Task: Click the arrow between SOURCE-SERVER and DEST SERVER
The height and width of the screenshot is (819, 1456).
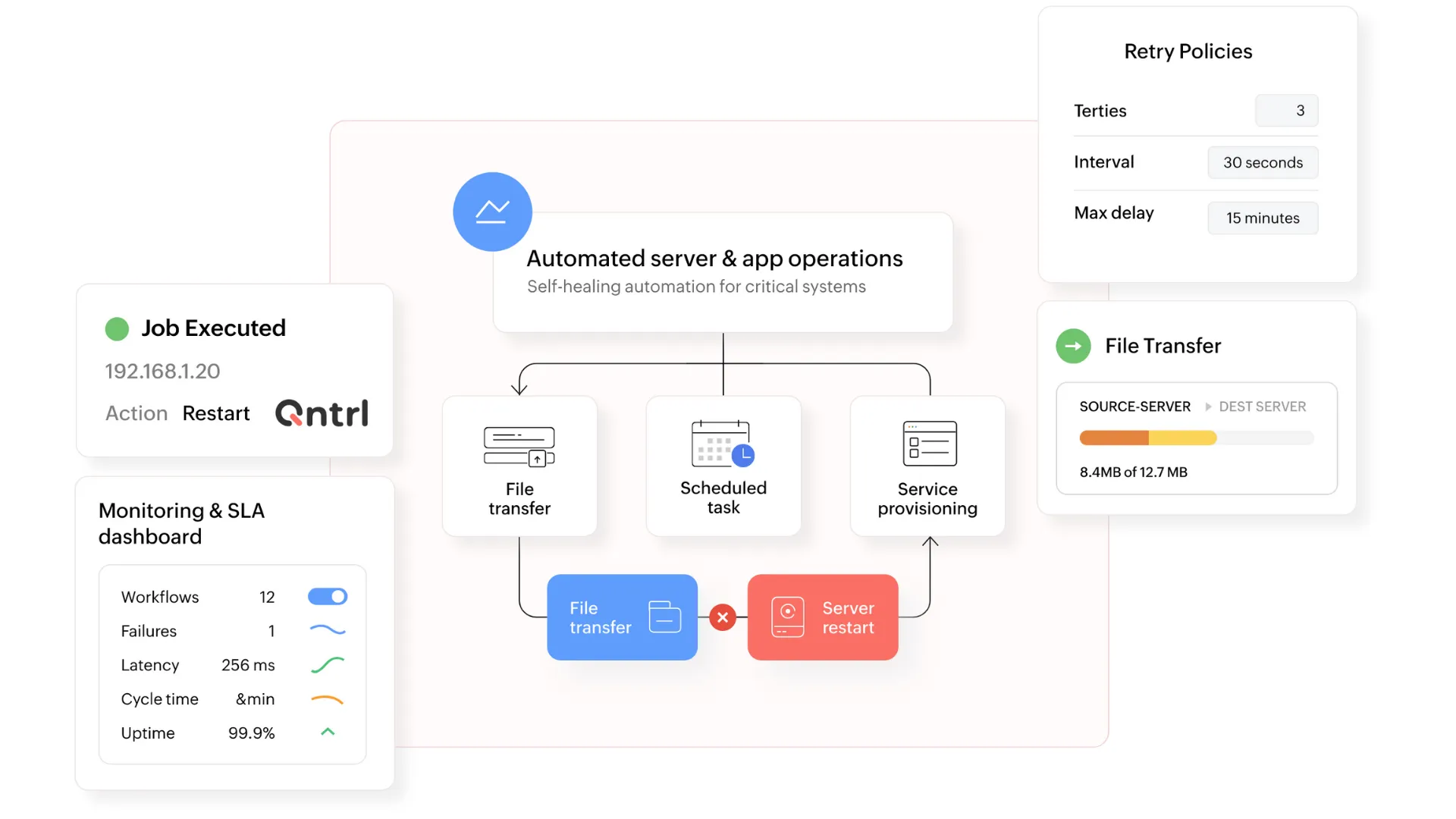Action: [x=1208, y=406]
